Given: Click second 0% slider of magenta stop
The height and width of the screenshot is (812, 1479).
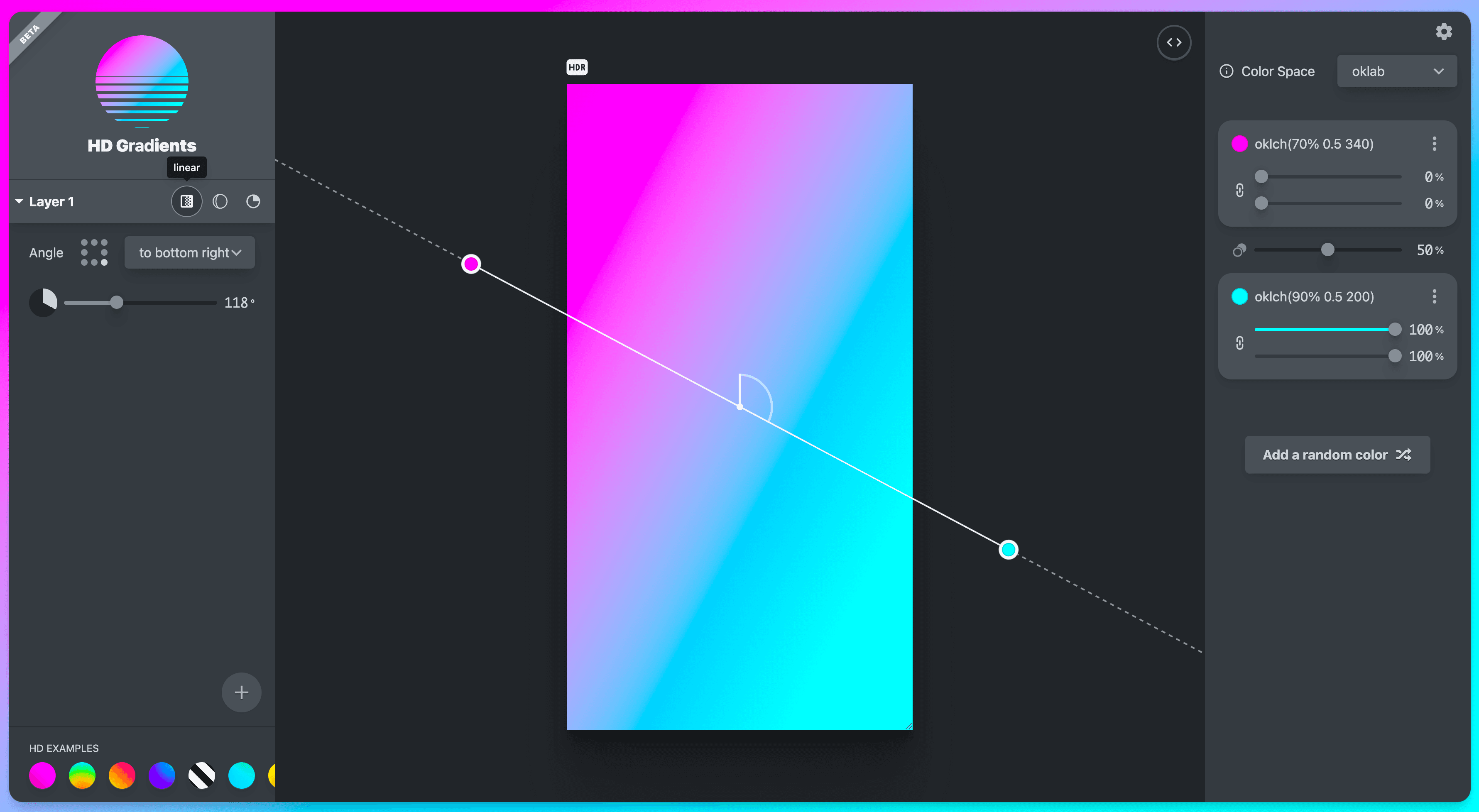Looking at the screenshot, I should click(1327, 203).
